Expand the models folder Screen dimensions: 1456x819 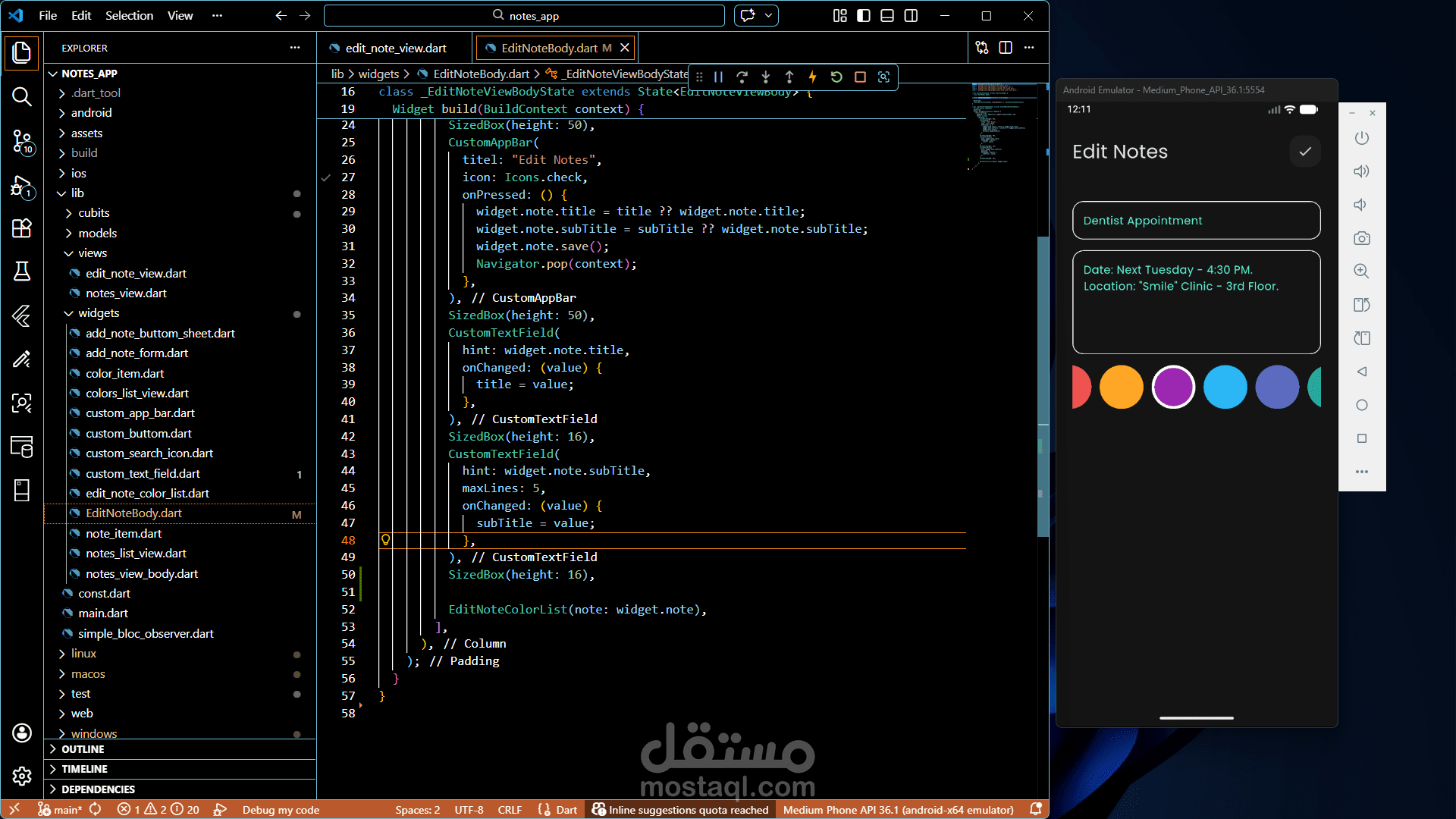[x=97, y=233]
